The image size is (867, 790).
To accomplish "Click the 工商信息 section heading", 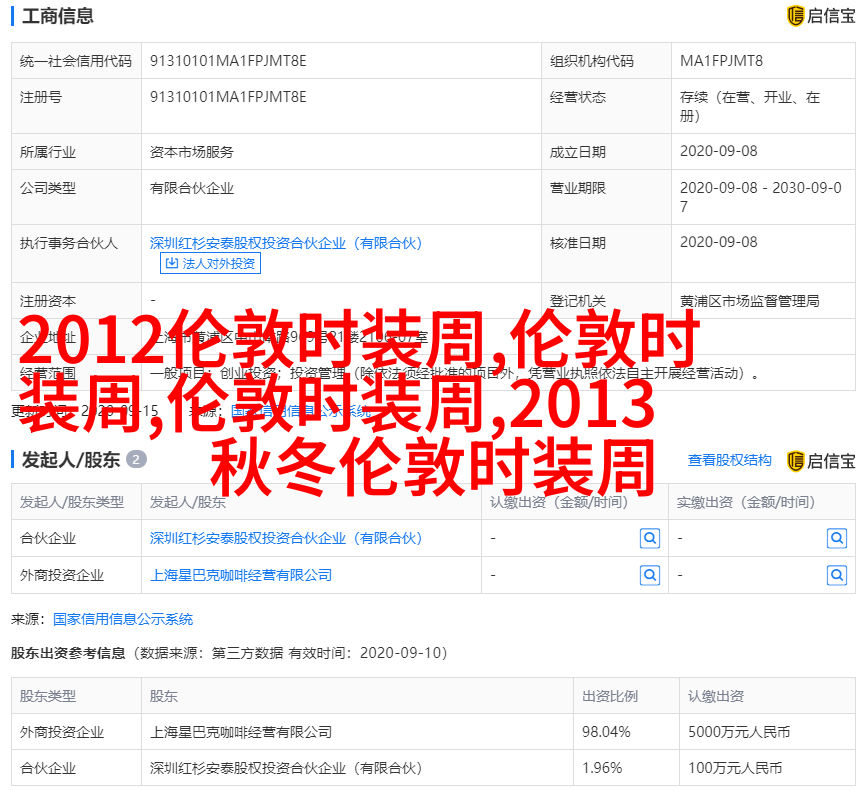I will coord(58,16).
